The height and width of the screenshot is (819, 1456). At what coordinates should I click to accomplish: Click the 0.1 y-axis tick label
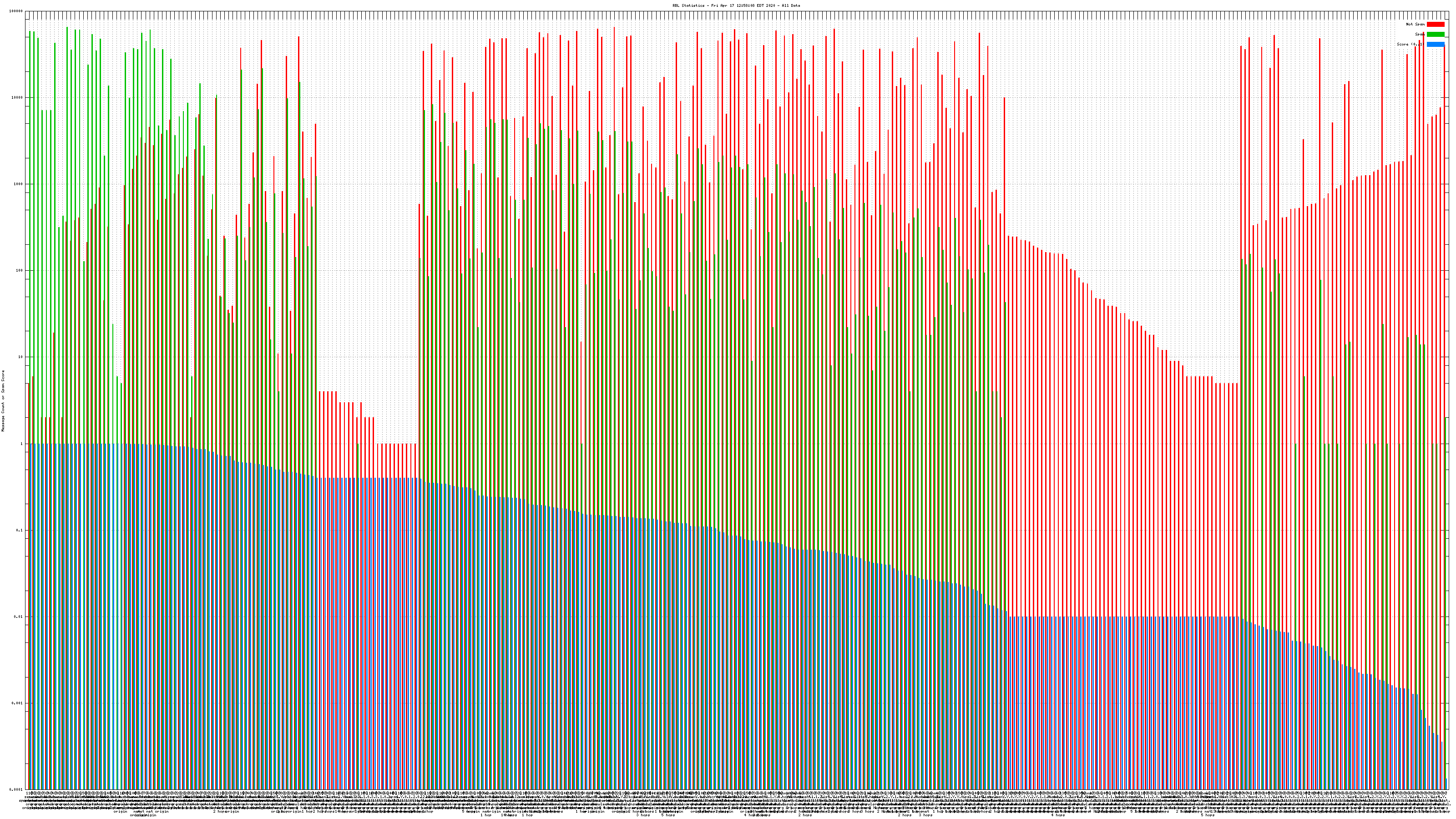click(20, 530)
